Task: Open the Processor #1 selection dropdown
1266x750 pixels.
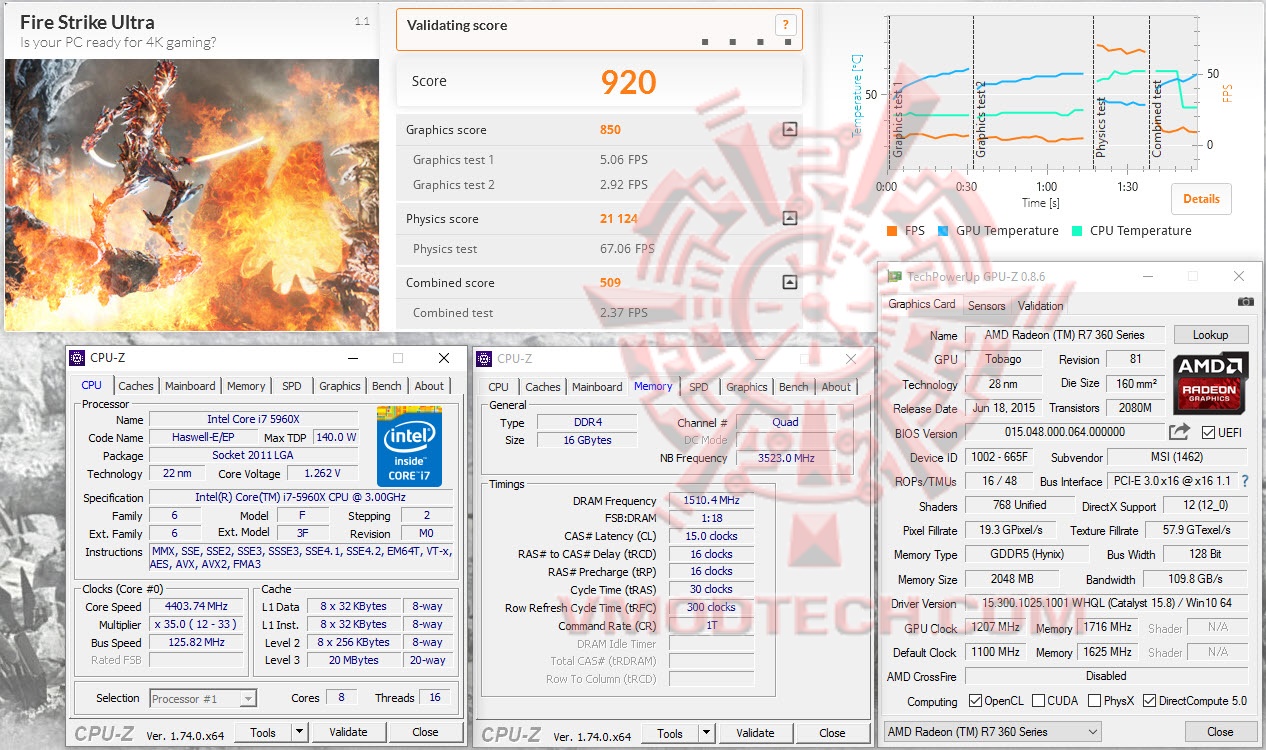Action: [203, 698]
